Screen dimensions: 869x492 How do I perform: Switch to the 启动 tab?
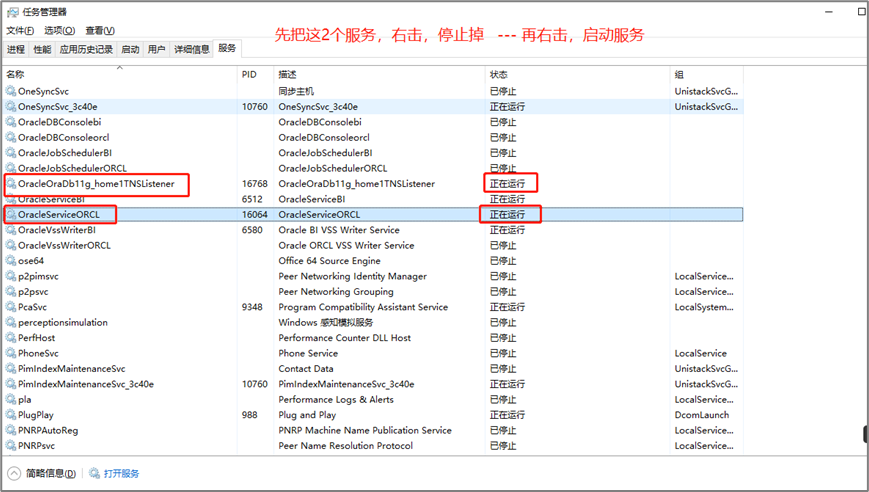click(x=130, y=49)
